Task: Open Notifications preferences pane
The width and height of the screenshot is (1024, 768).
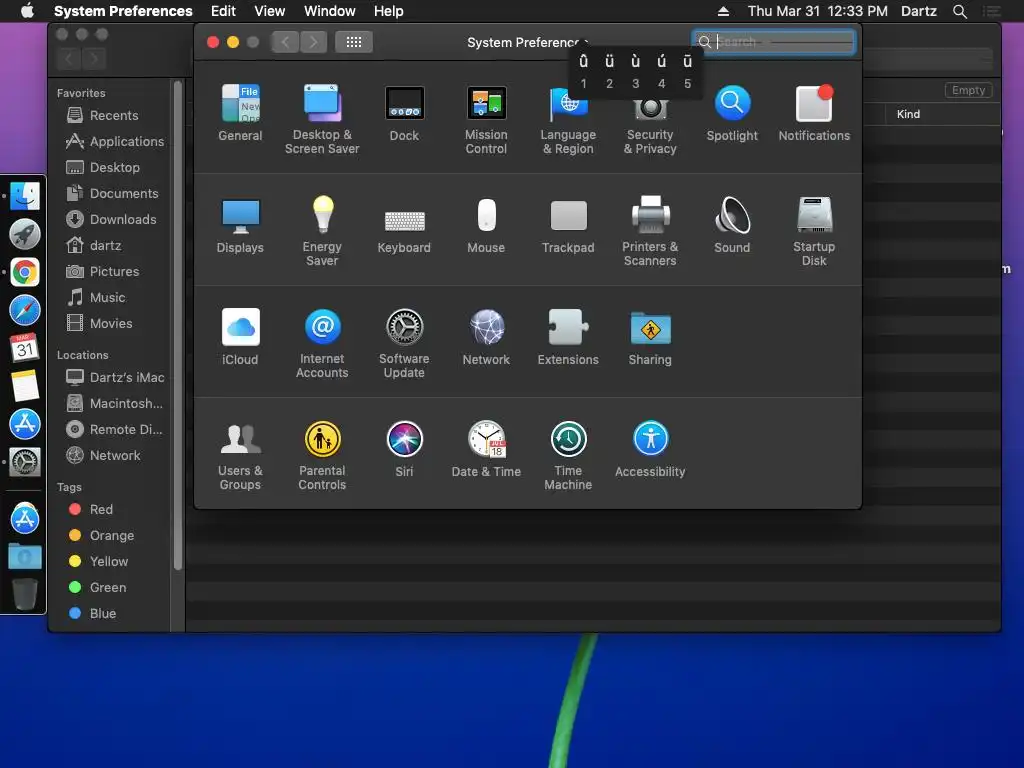Action: (814, 113)
